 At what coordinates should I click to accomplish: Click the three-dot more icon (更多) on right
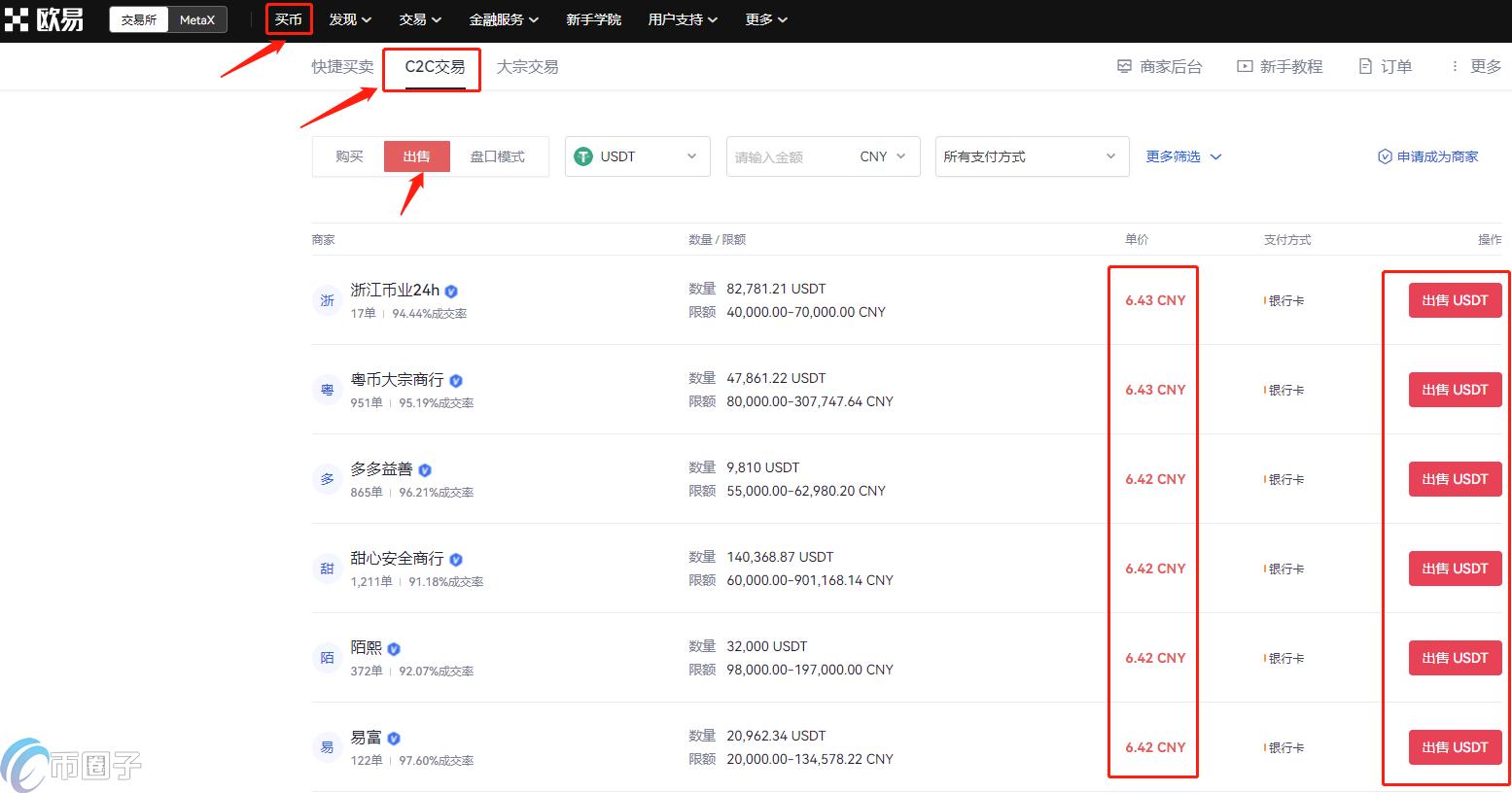[1455, 67]
